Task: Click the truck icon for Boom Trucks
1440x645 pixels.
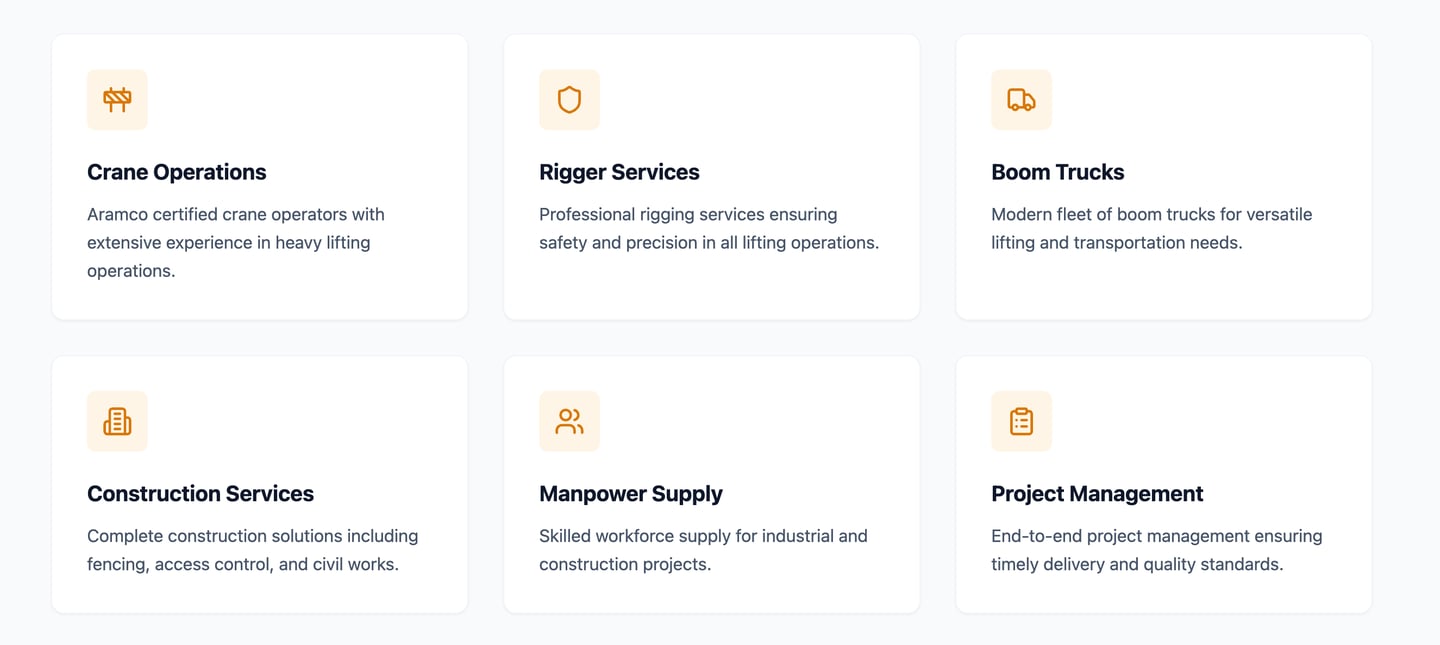Action: point(1021,100)
